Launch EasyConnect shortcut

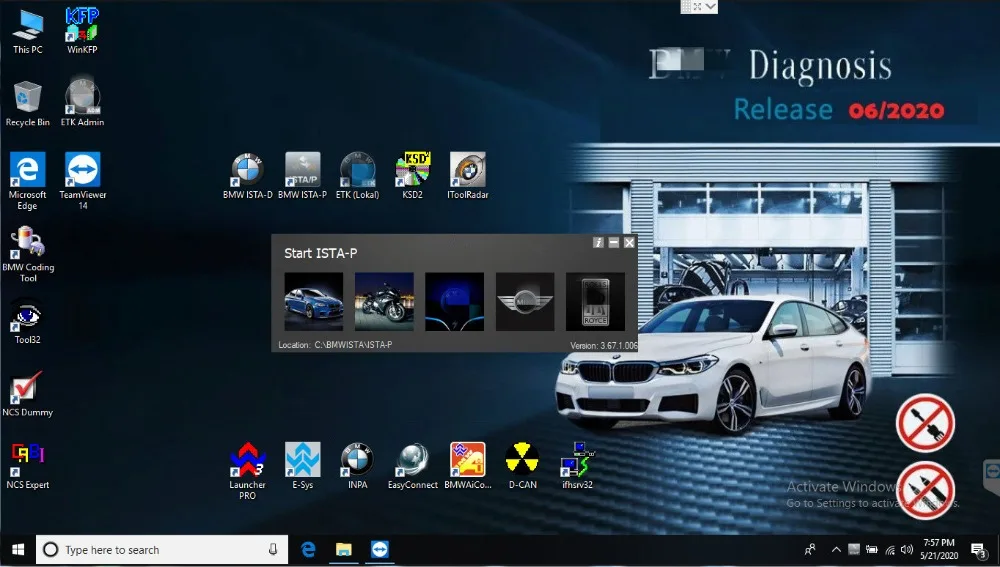(x=413, y=466)
